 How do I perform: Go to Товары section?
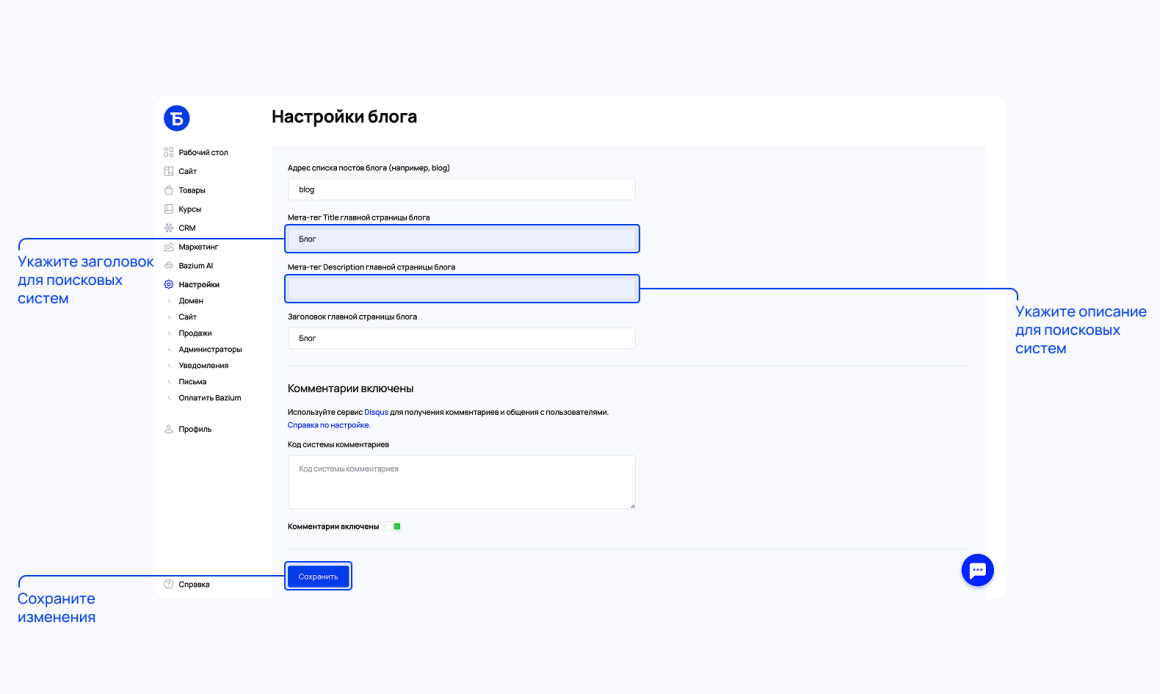(192, 190)
